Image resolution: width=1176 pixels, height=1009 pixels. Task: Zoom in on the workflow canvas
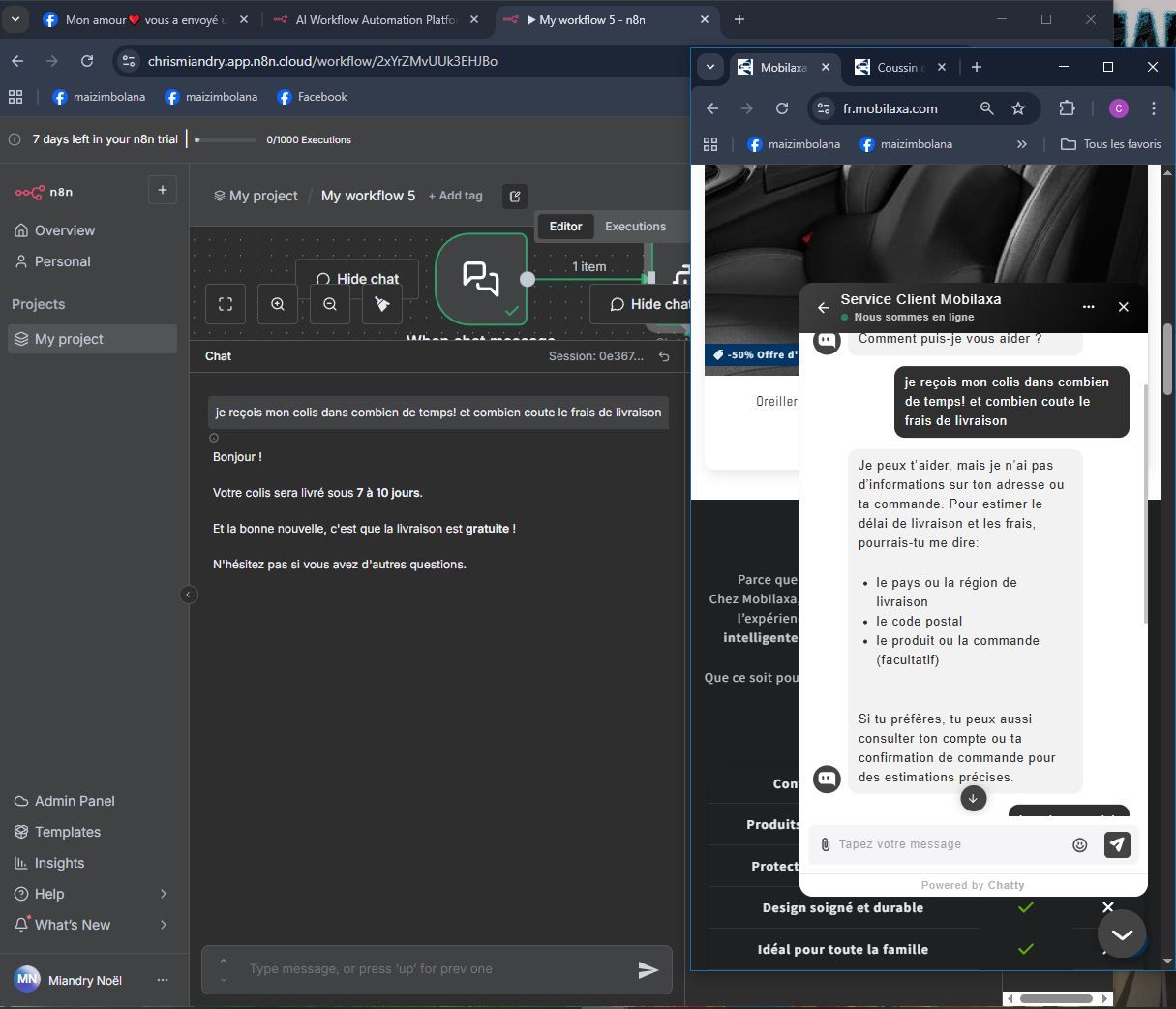(278, 304)
